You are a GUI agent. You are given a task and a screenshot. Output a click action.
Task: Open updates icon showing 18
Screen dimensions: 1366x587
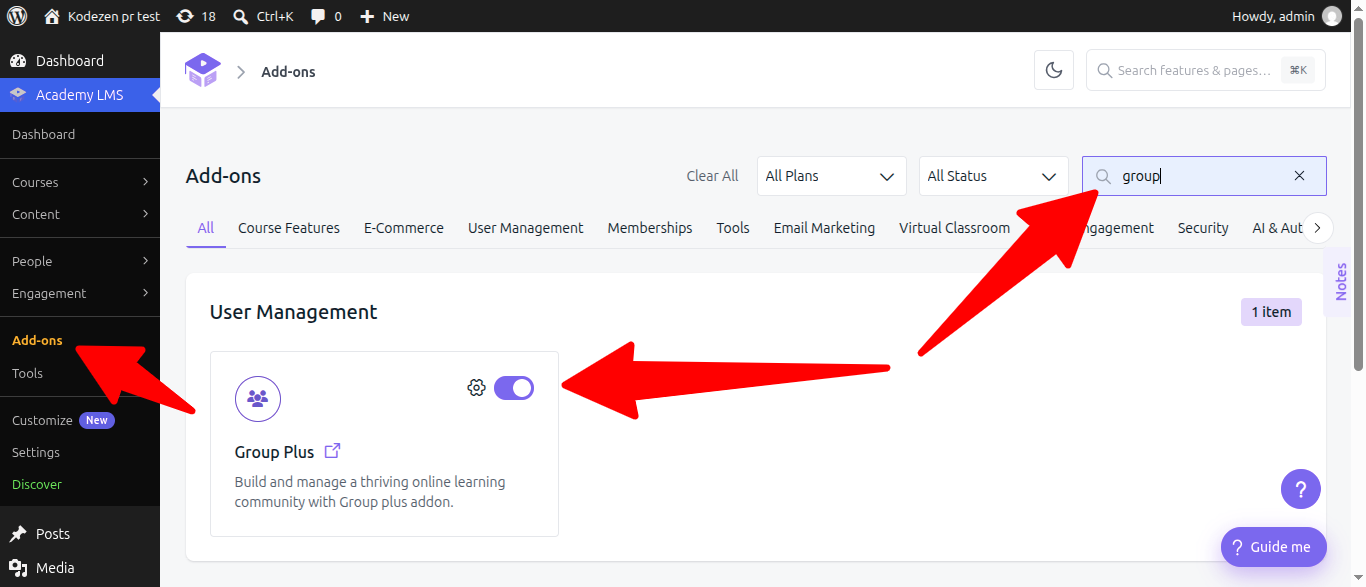[195, 16]
